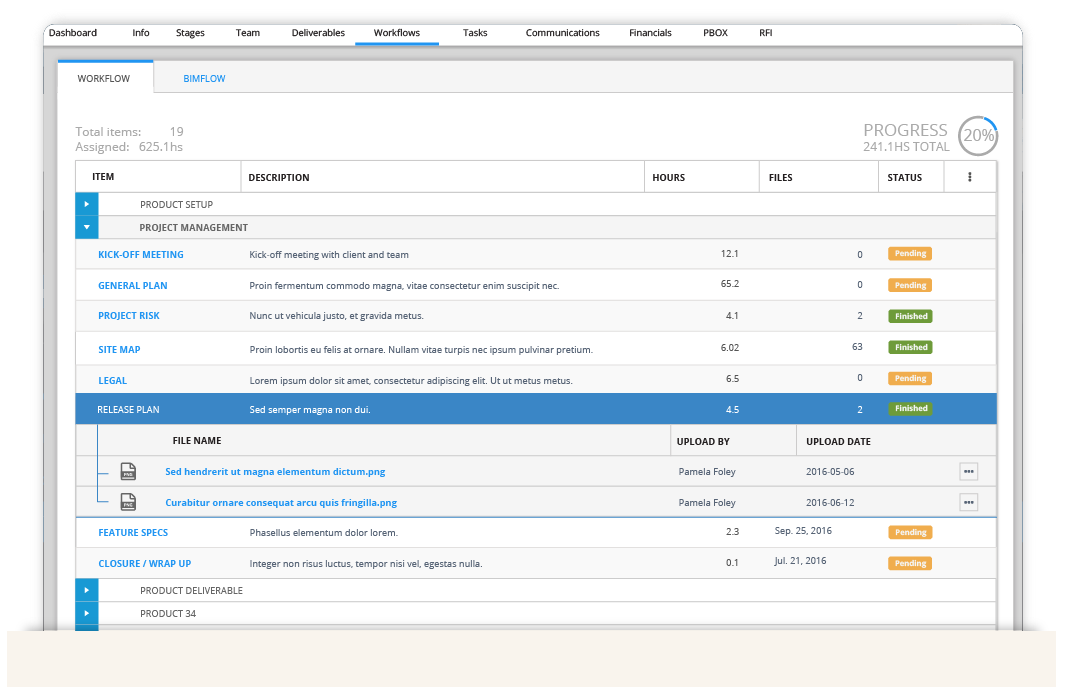Sort by the STATUS column header
The height and width of the screenshot is (687, 1070).
tap(904, 177)
